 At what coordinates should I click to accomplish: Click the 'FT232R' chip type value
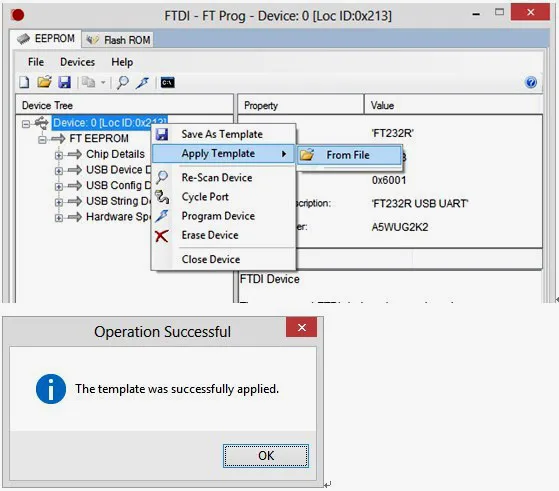(x=393, y=133)
